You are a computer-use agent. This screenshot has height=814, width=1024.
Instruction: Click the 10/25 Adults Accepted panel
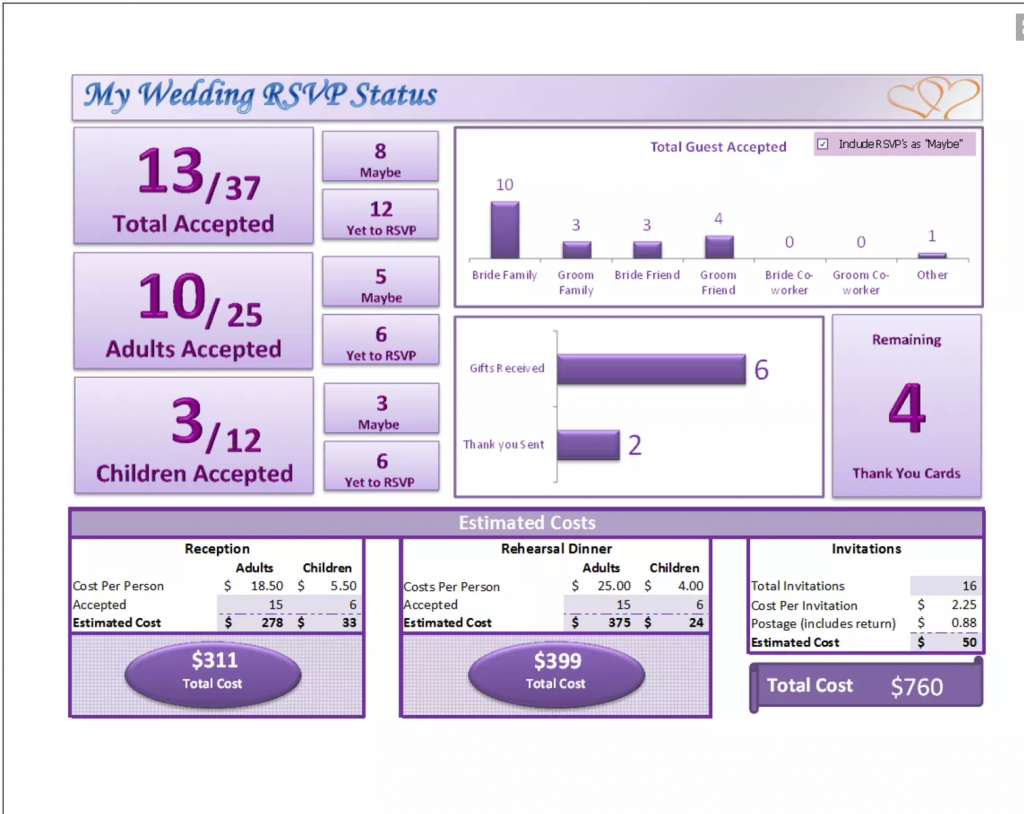click(192, 310)
